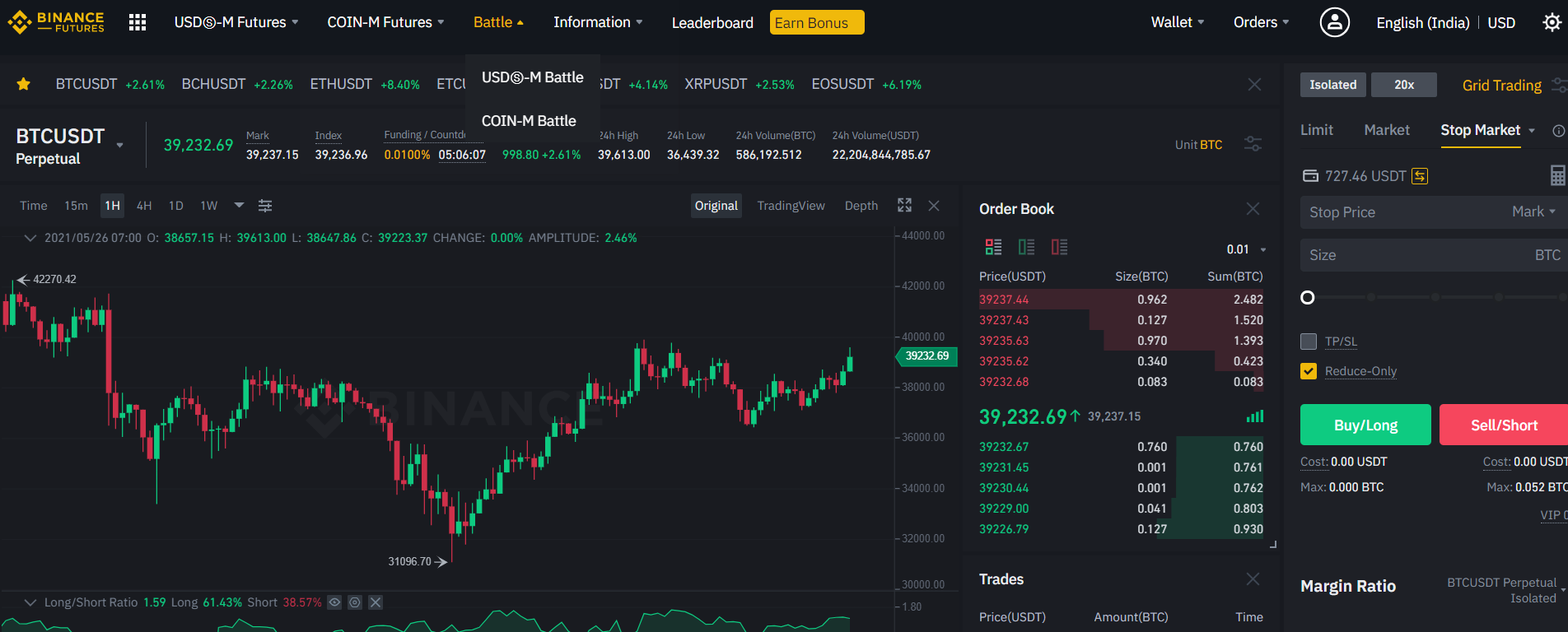This screenshot has height=632, width=1568.
Task: Close the ticker favorites bar
Action: click(x=1254, y=85)
